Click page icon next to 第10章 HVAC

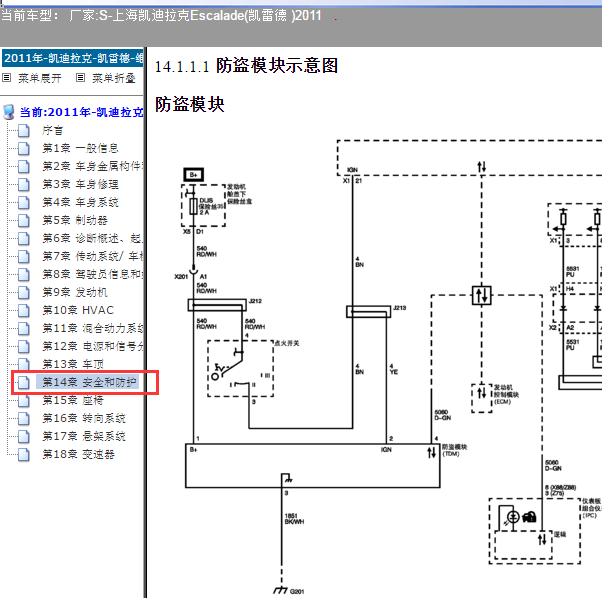click(x=24, y=311)
